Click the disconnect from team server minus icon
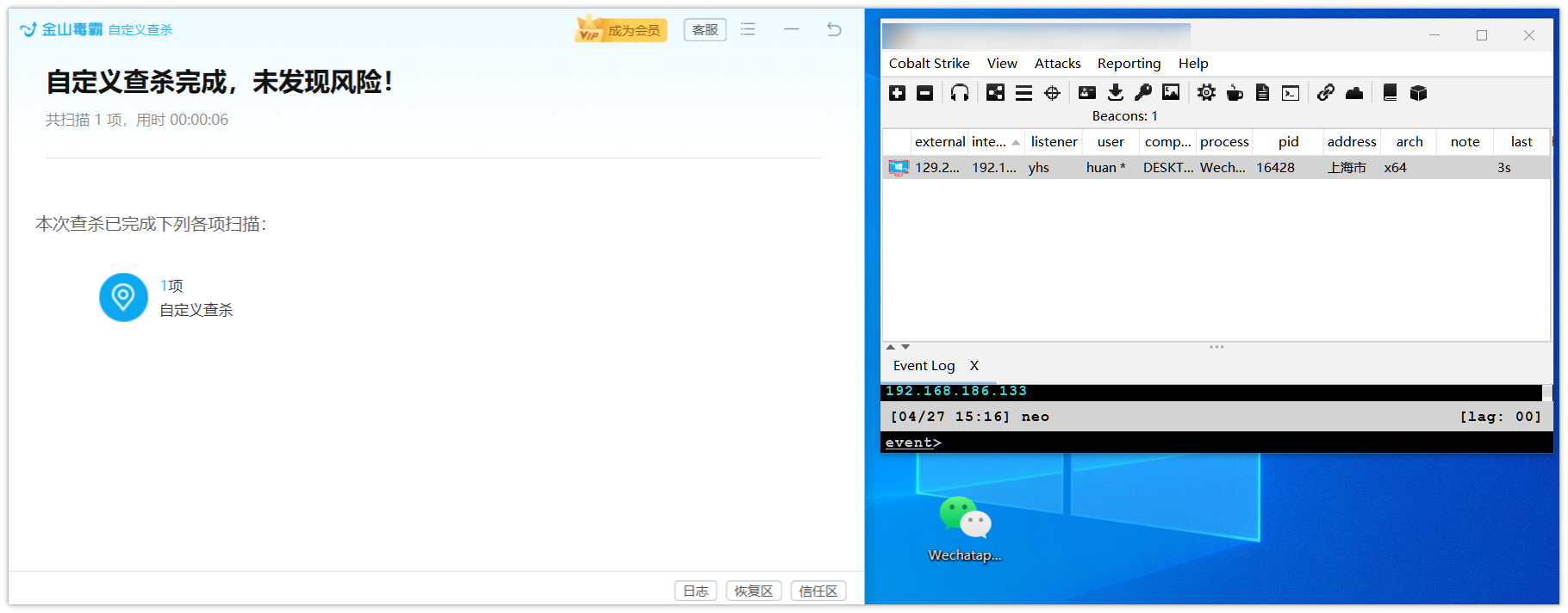 924,93
